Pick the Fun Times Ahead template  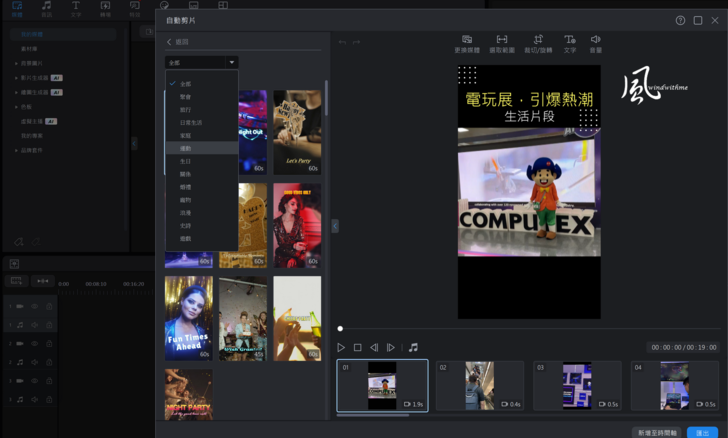coord(188,318)
